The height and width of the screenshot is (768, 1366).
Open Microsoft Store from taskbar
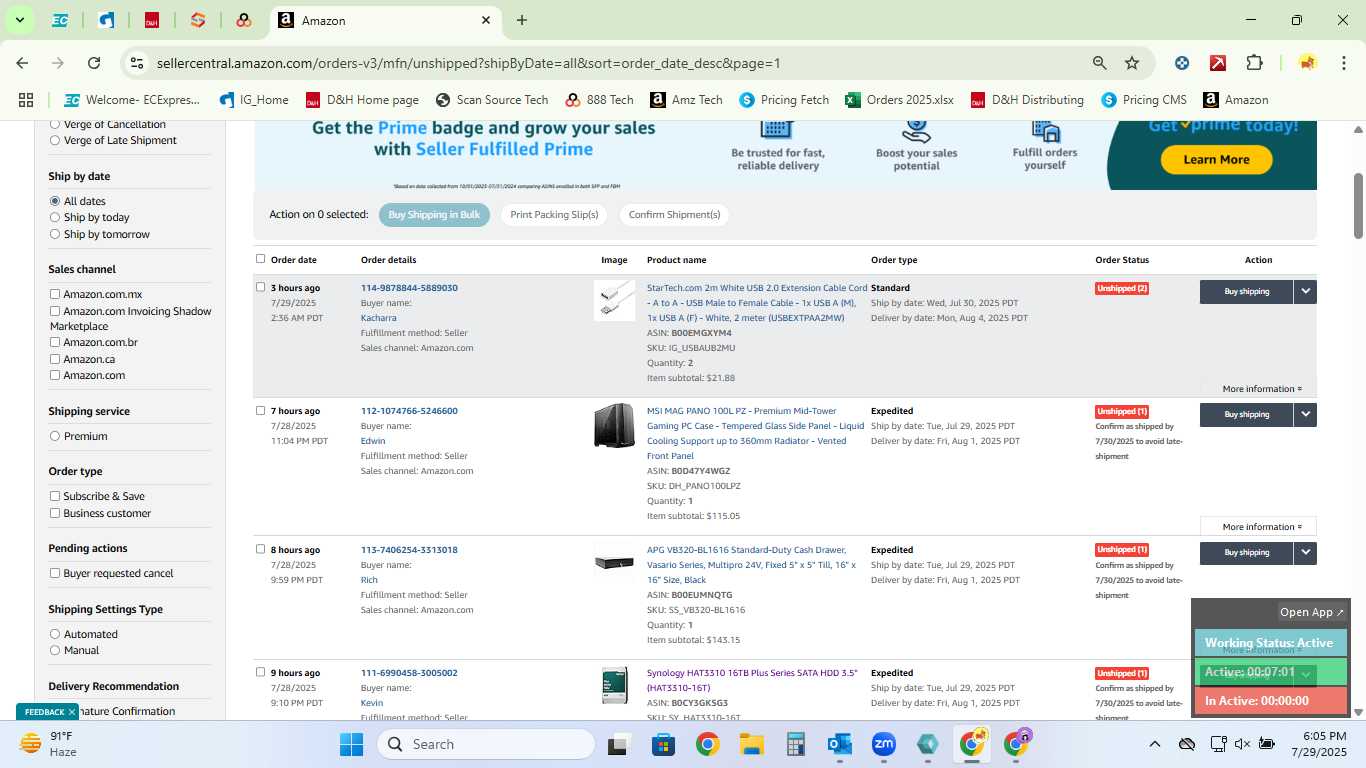(663, 744)
